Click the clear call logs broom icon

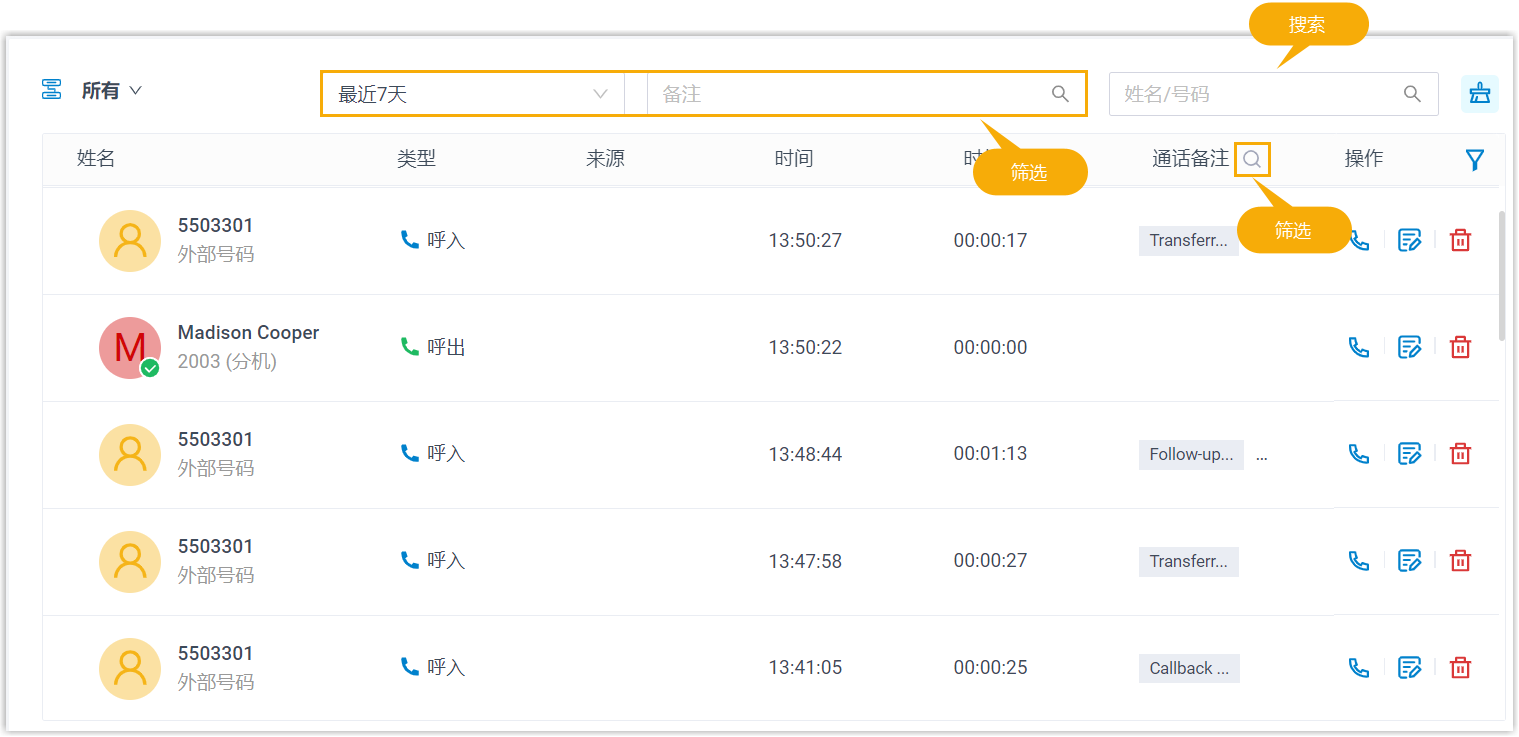(1479, 94)
